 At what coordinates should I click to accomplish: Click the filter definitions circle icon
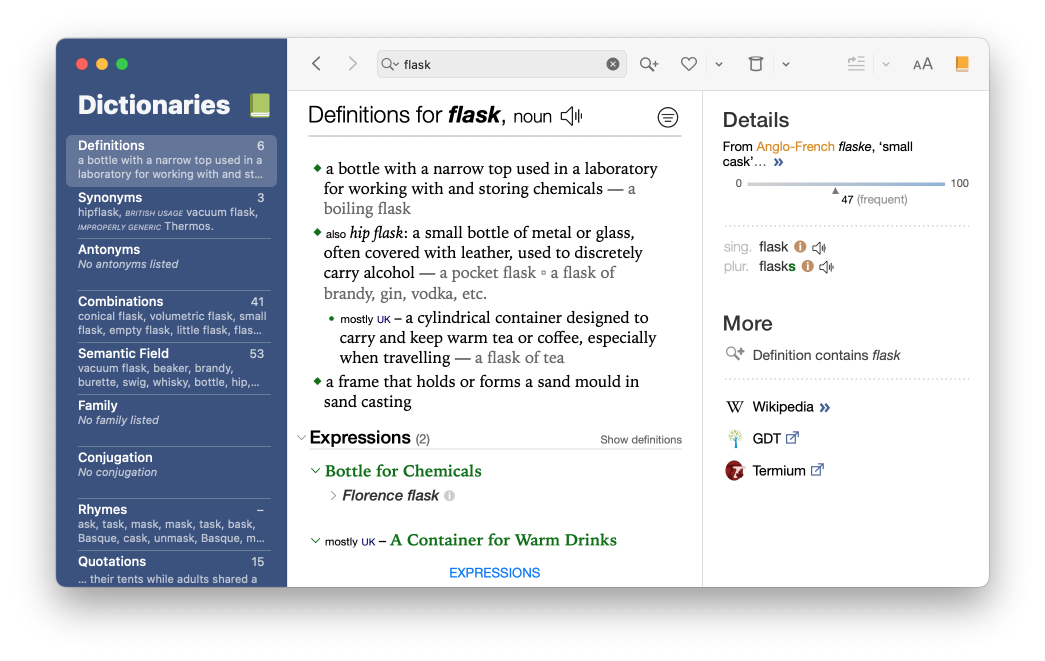pos(667,117)
